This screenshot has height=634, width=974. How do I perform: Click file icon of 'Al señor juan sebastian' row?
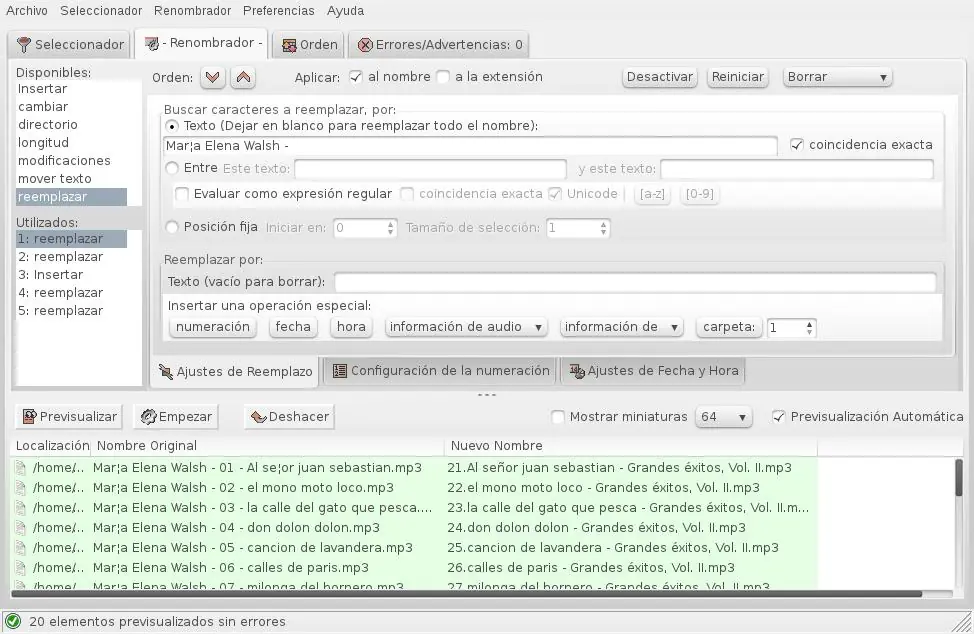(21, 468)
